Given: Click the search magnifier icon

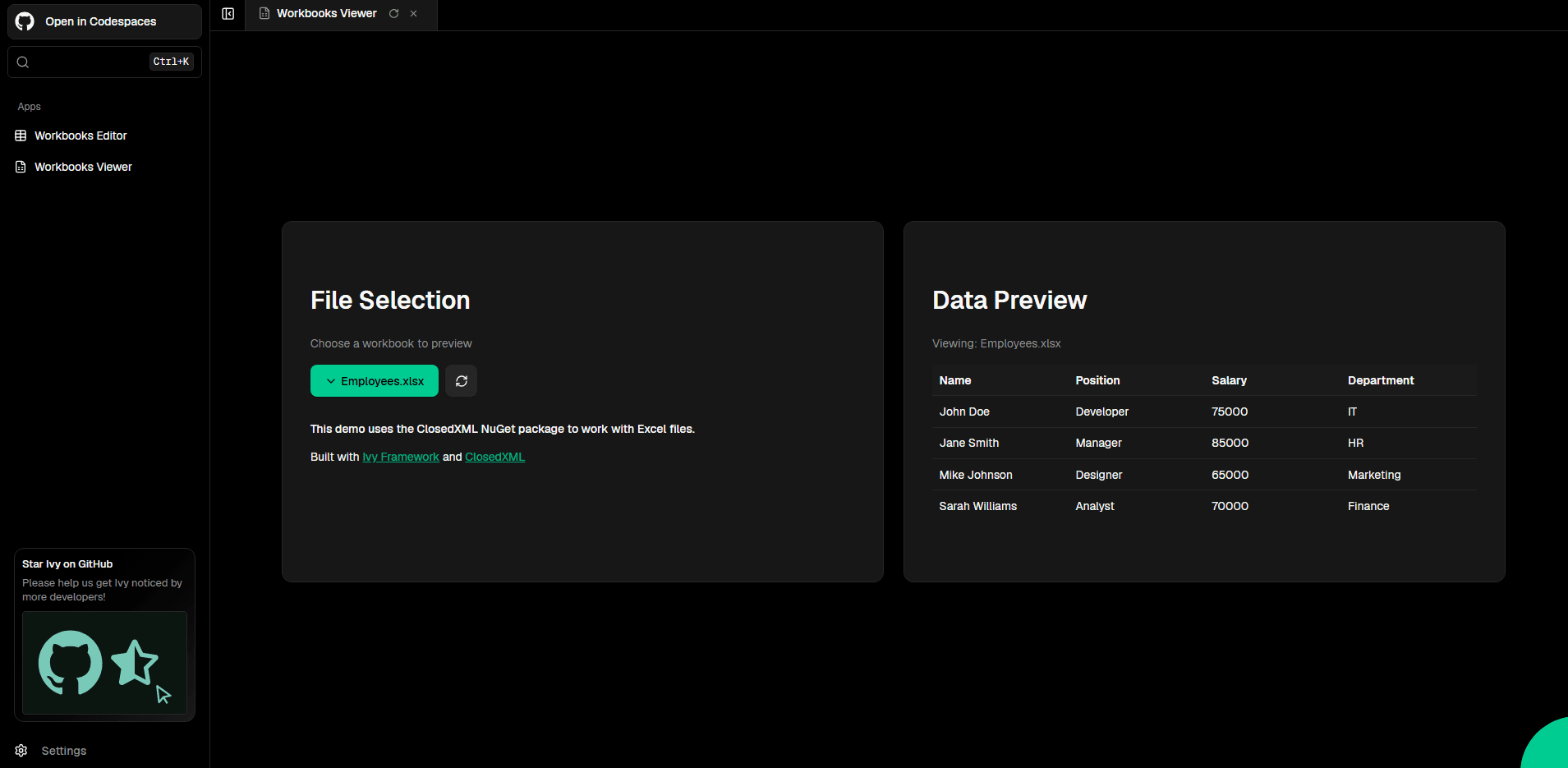Looking at the screenshot, I should click(23, 62).
